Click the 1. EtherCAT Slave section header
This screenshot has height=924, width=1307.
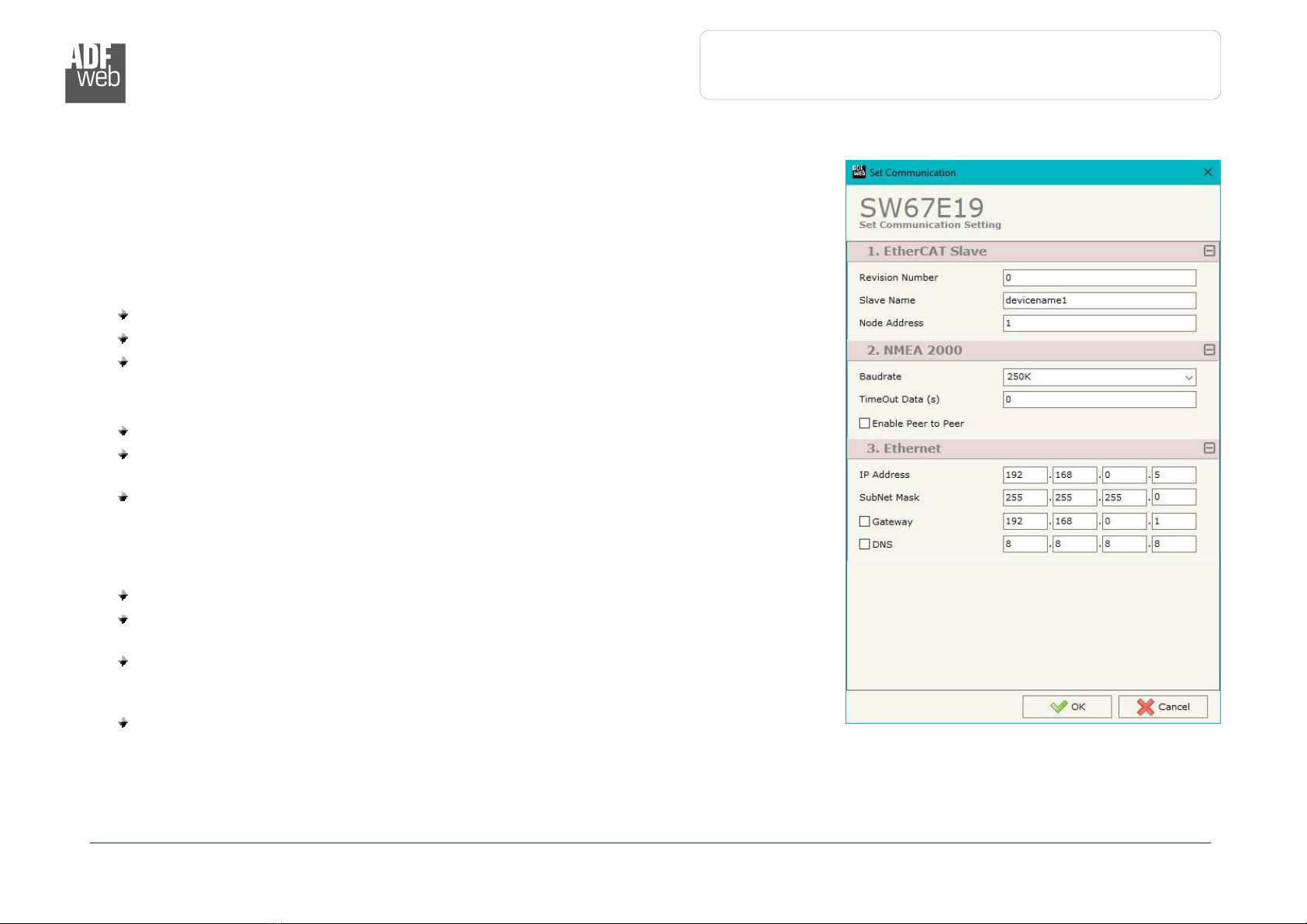(x=1032, y=251)
